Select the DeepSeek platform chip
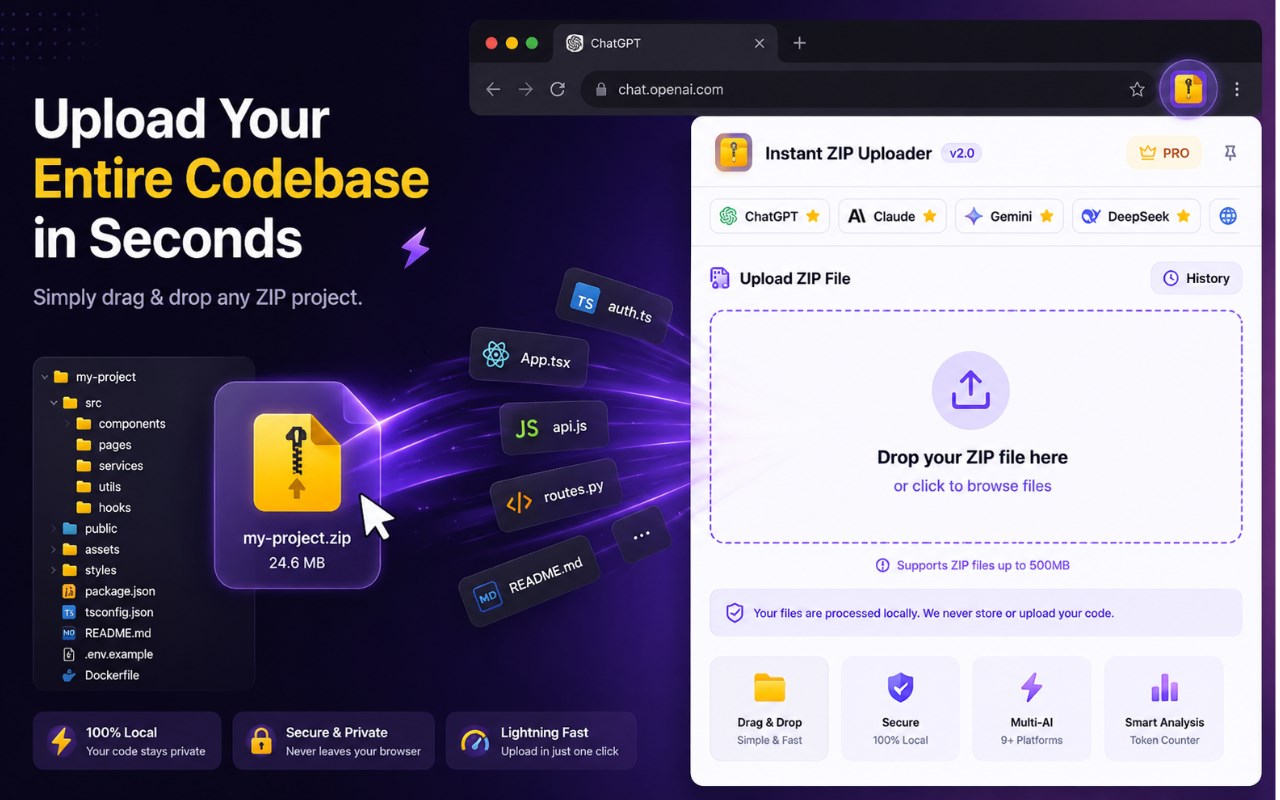 point(1136,216)
